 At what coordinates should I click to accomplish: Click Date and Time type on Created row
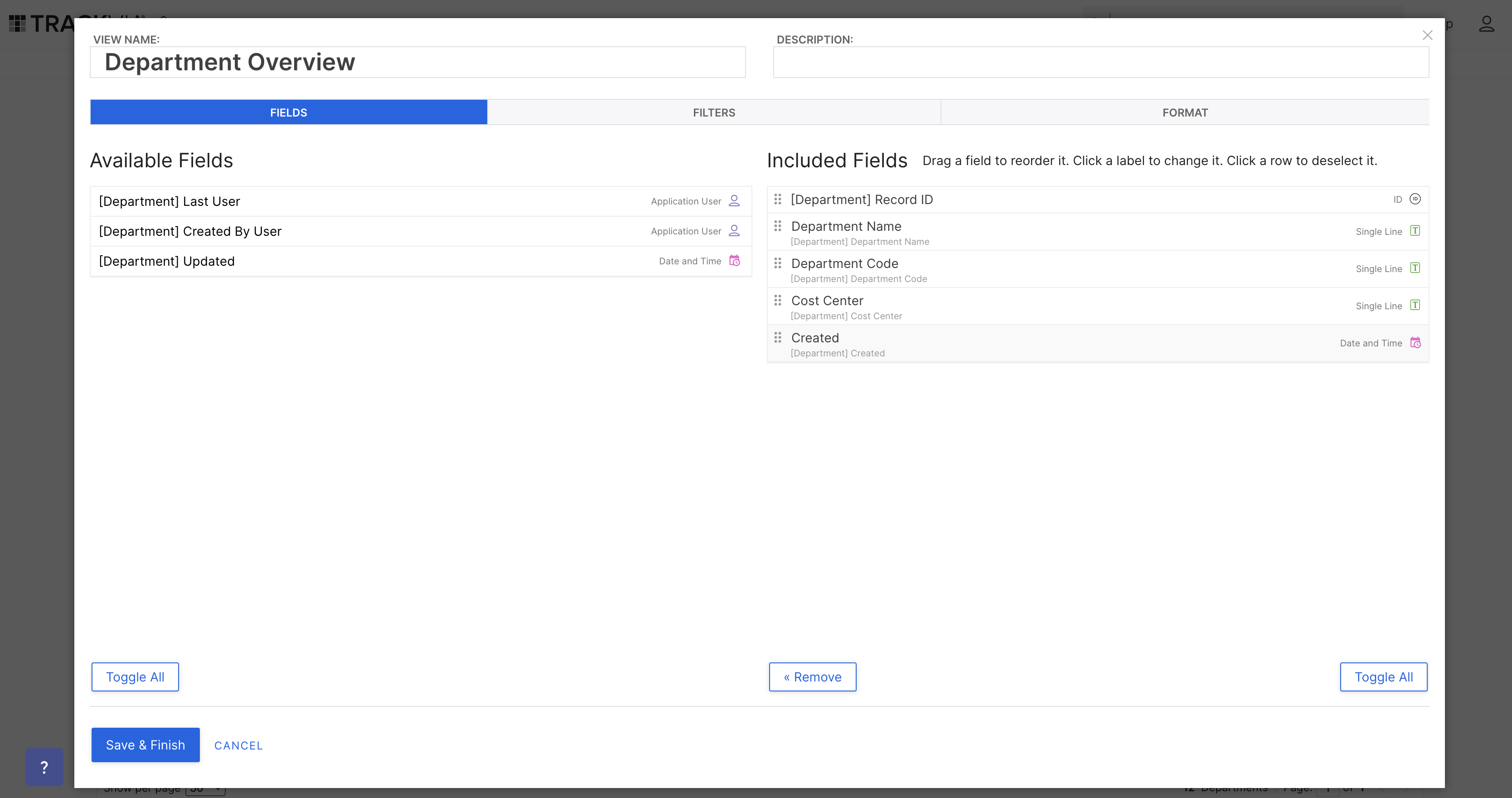1371,343
